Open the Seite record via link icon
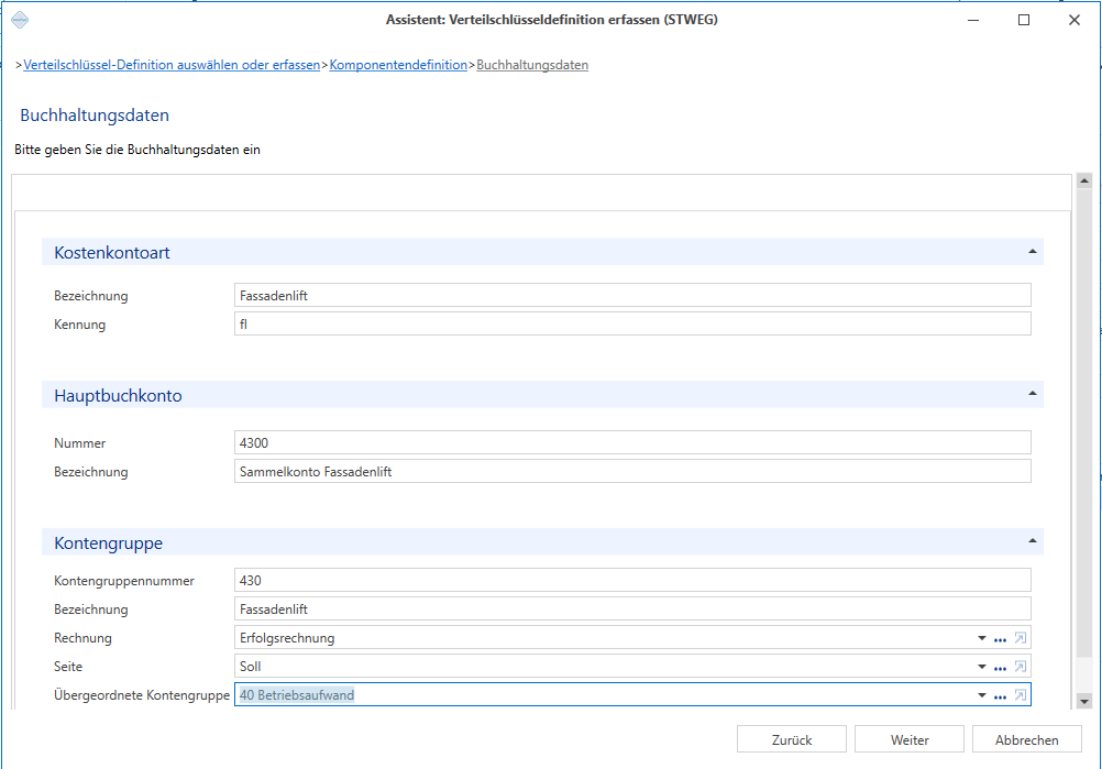 (x=1020, y=666)
